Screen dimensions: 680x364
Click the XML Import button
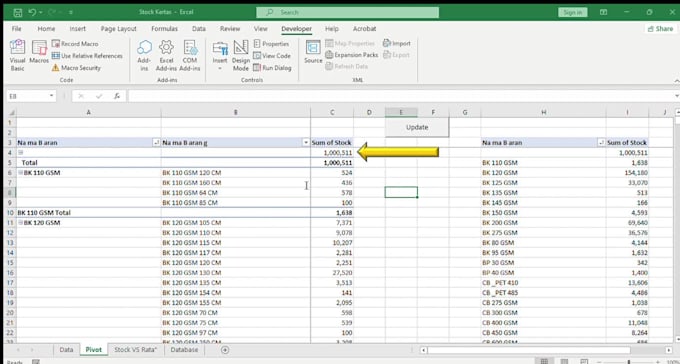coord(396,43)
